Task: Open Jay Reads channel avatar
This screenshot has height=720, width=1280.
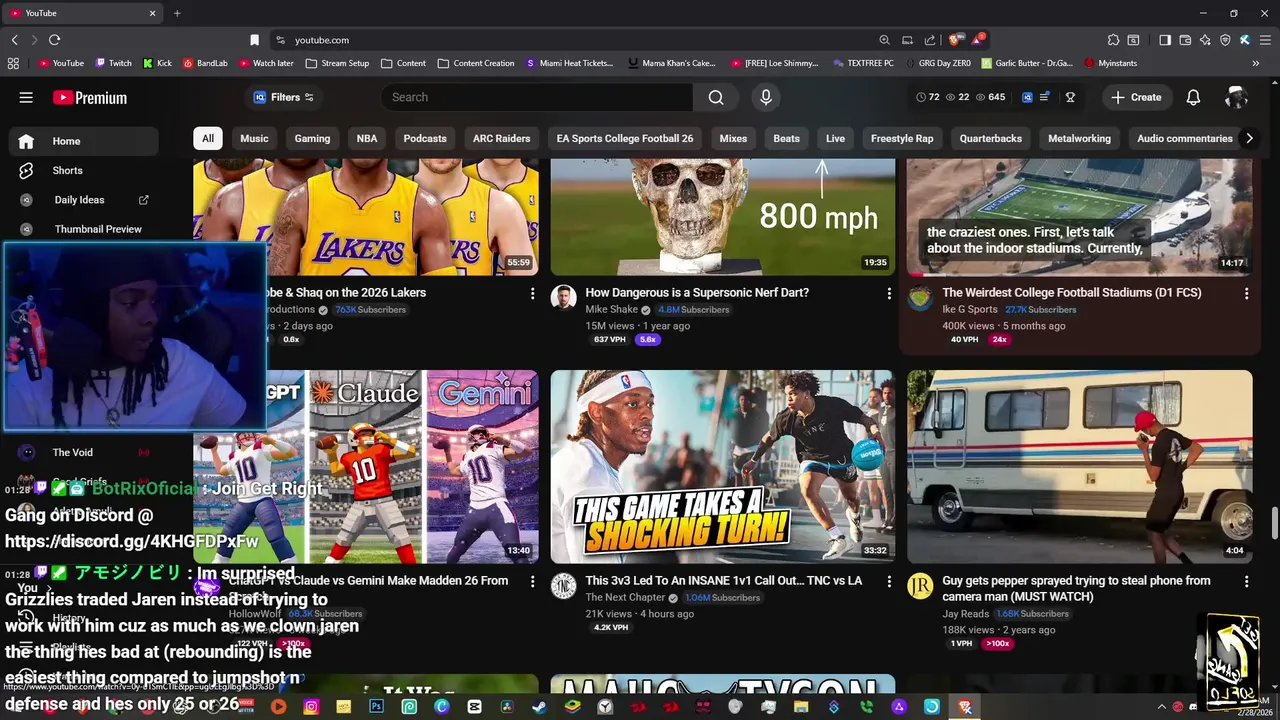Action: pos(920,587)
